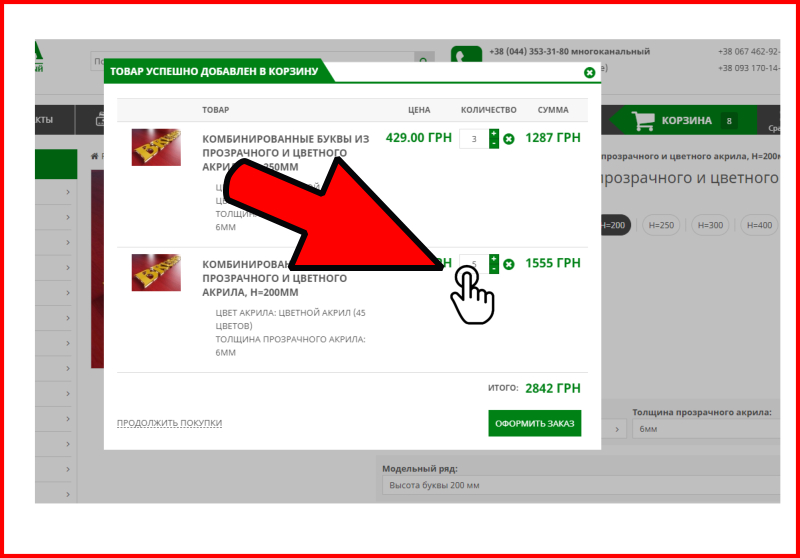
Task: Click the quantity field of the second item
Action: click(473, 264)
